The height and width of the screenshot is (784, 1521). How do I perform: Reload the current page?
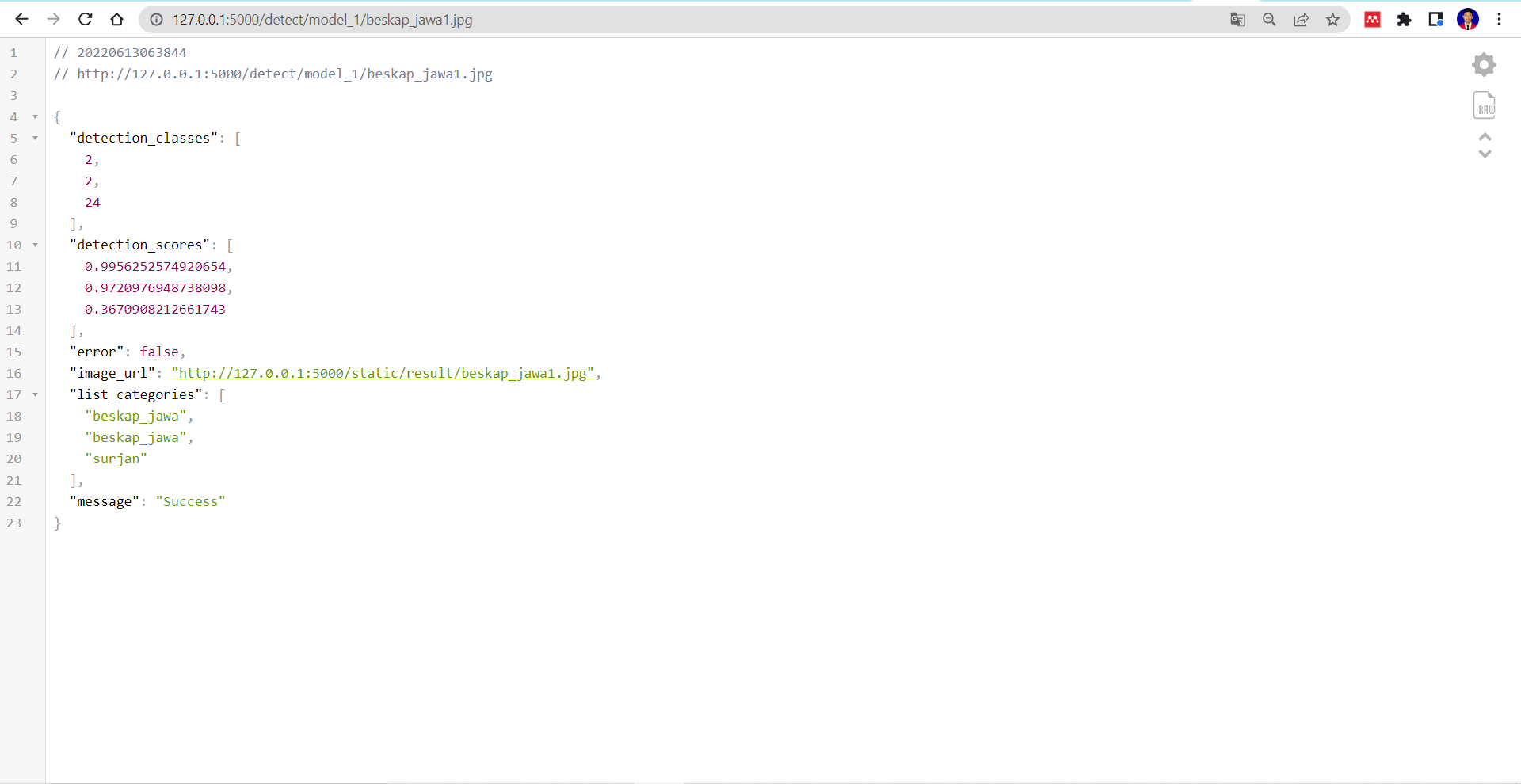[x=85, y=19]
